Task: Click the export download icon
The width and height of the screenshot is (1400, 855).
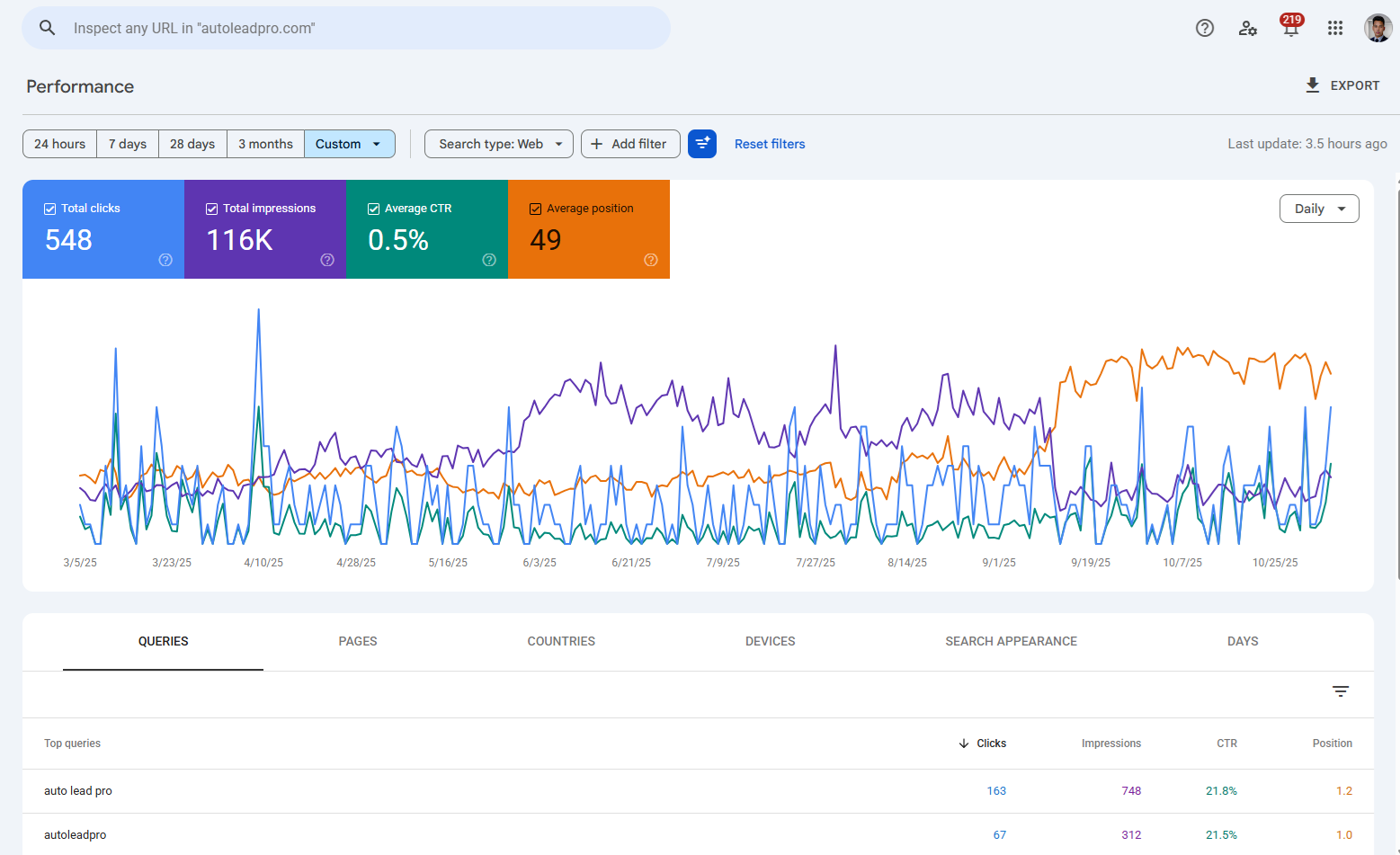Action: [1313, 85]
